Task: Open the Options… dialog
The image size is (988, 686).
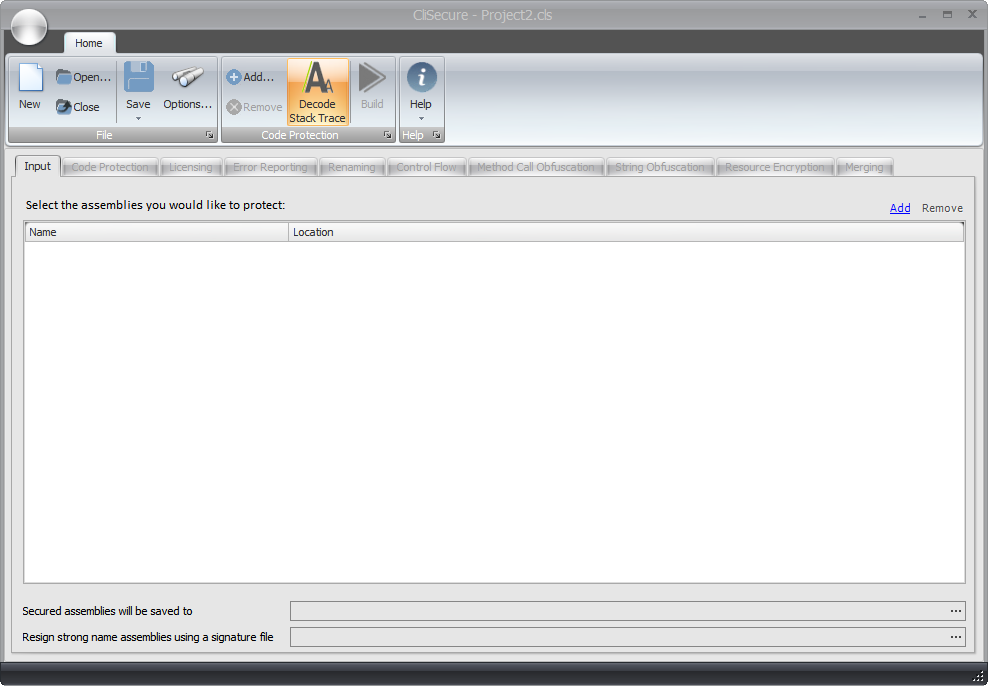Action: [188, 88]
